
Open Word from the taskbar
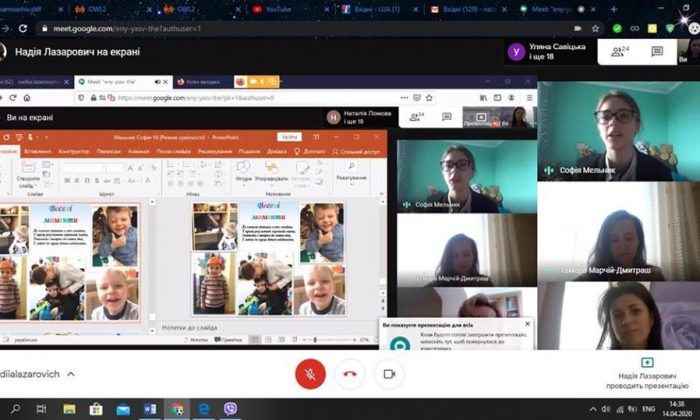(151, 408)
